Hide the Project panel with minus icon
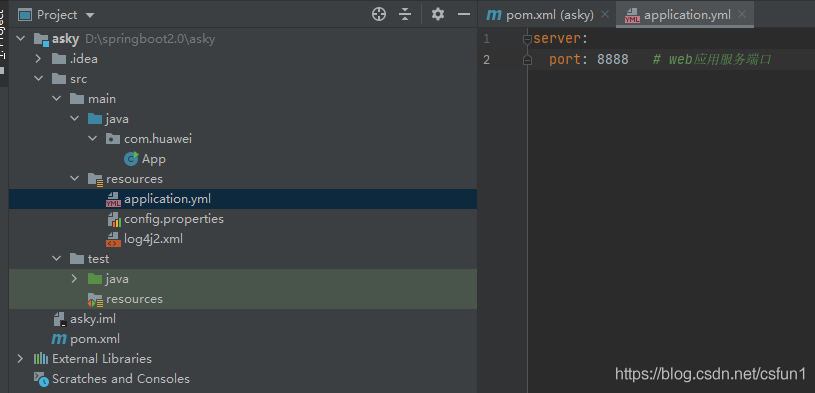The width and height of the screenshot is (815, 393). (x=464, y=15)
